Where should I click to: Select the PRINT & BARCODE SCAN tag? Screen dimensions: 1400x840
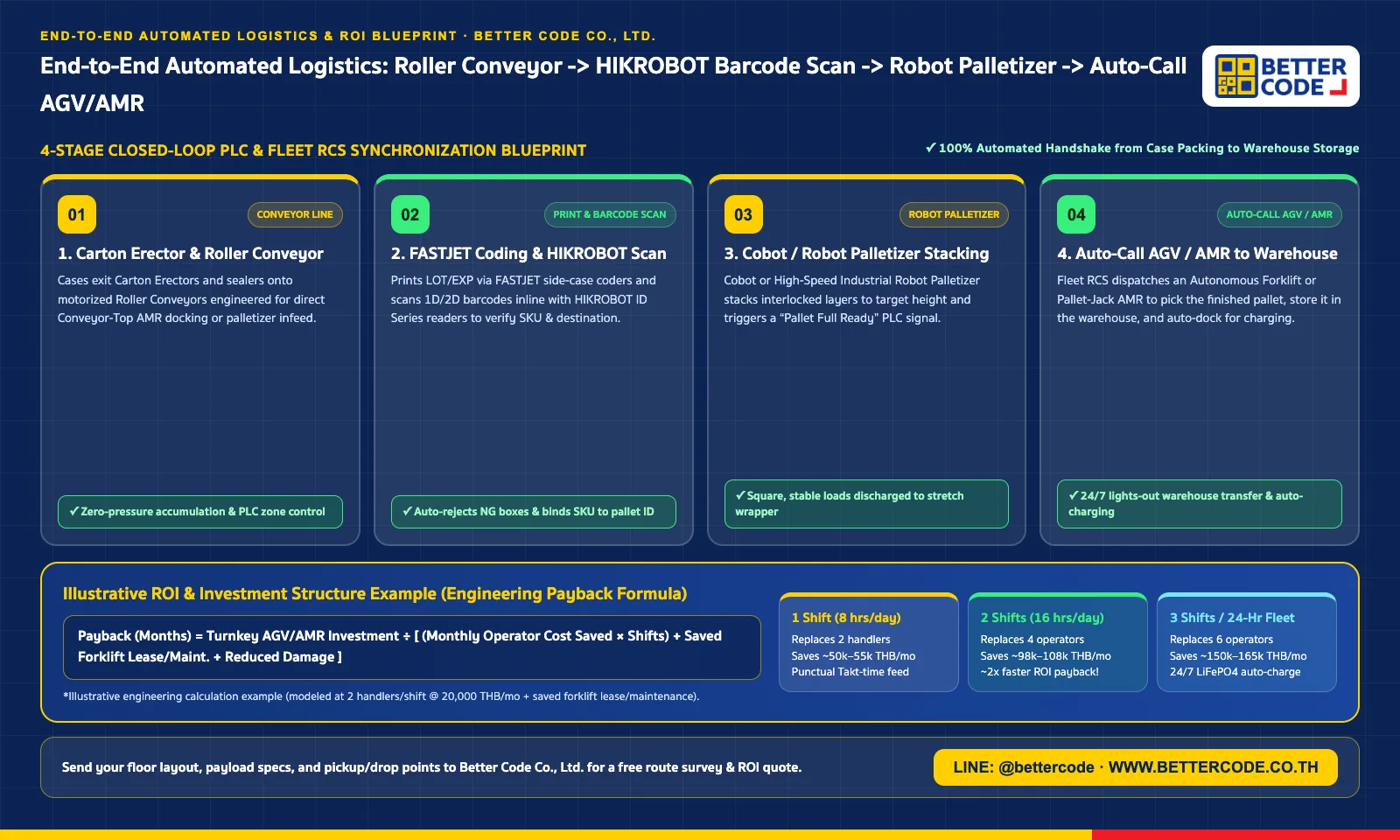(610, 214)
